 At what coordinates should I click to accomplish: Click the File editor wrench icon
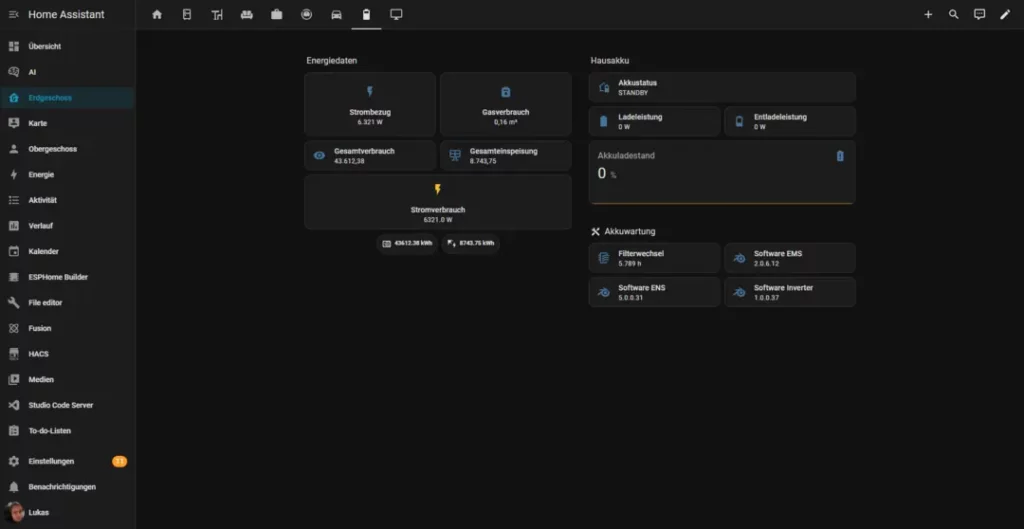[x=14, y=302]
